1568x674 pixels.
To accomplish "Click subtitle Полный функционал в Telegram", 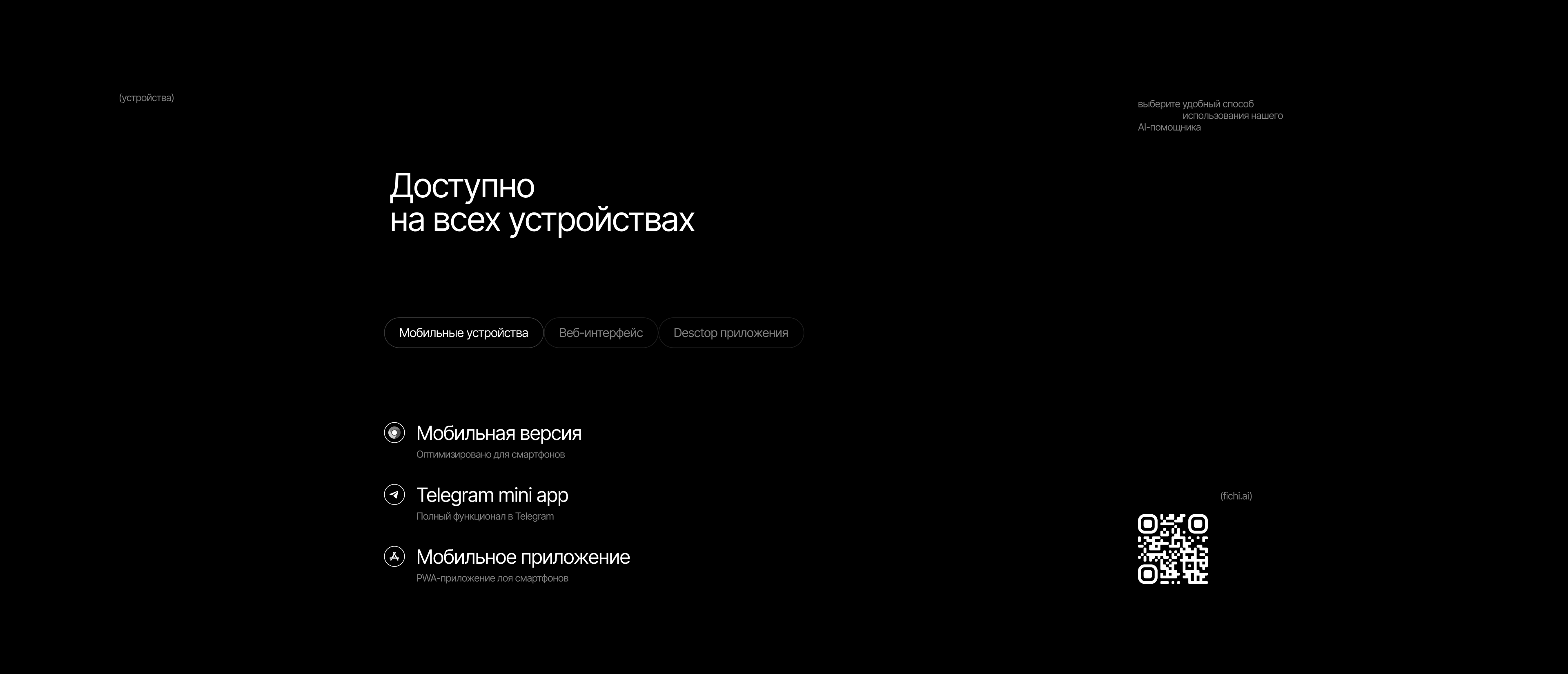I will (x=485, y=516).
